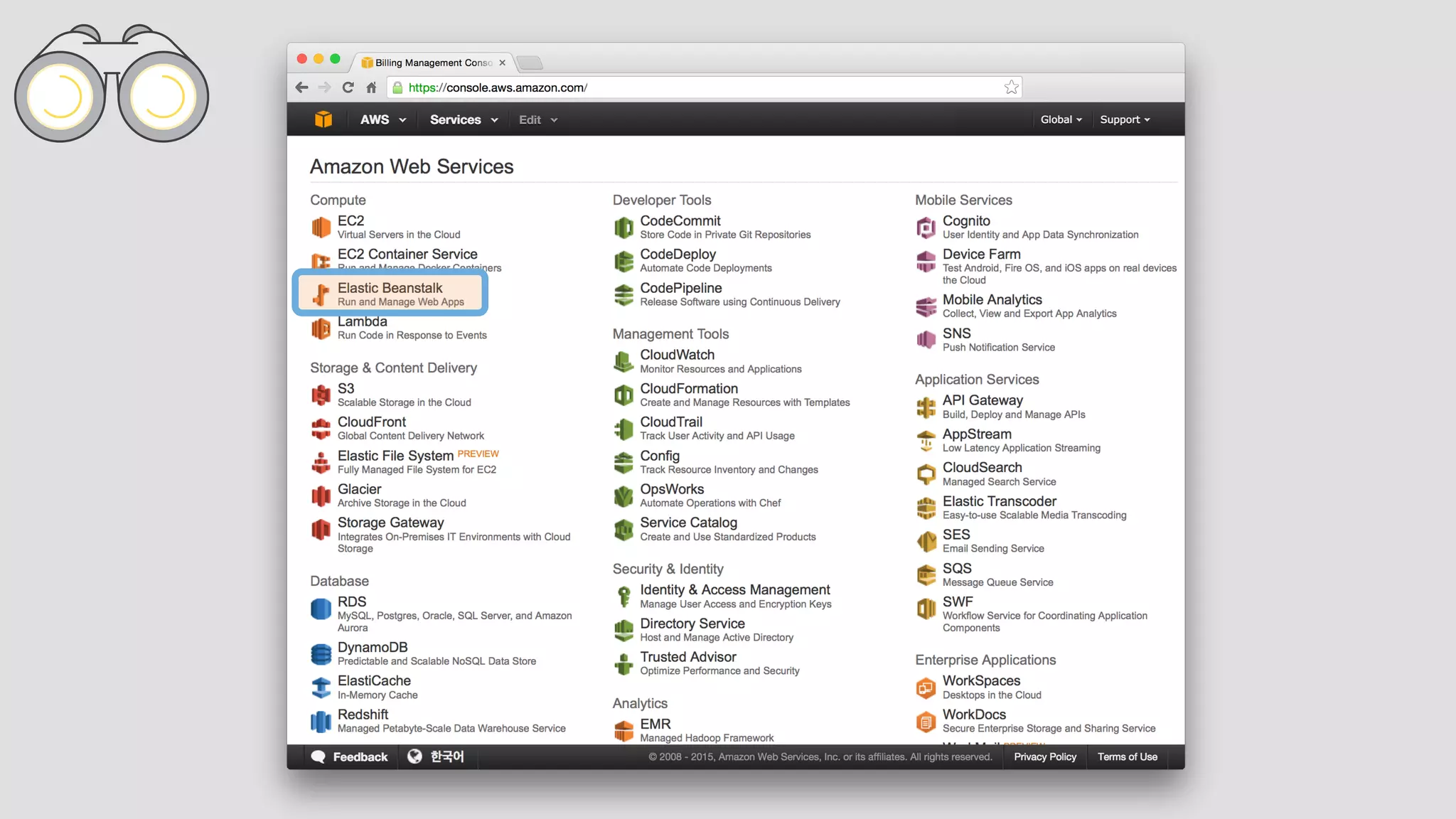Viewport: 1456px width, 819px height.
Task: Click the Privacy Policy link
Action: click(1044, 756)
